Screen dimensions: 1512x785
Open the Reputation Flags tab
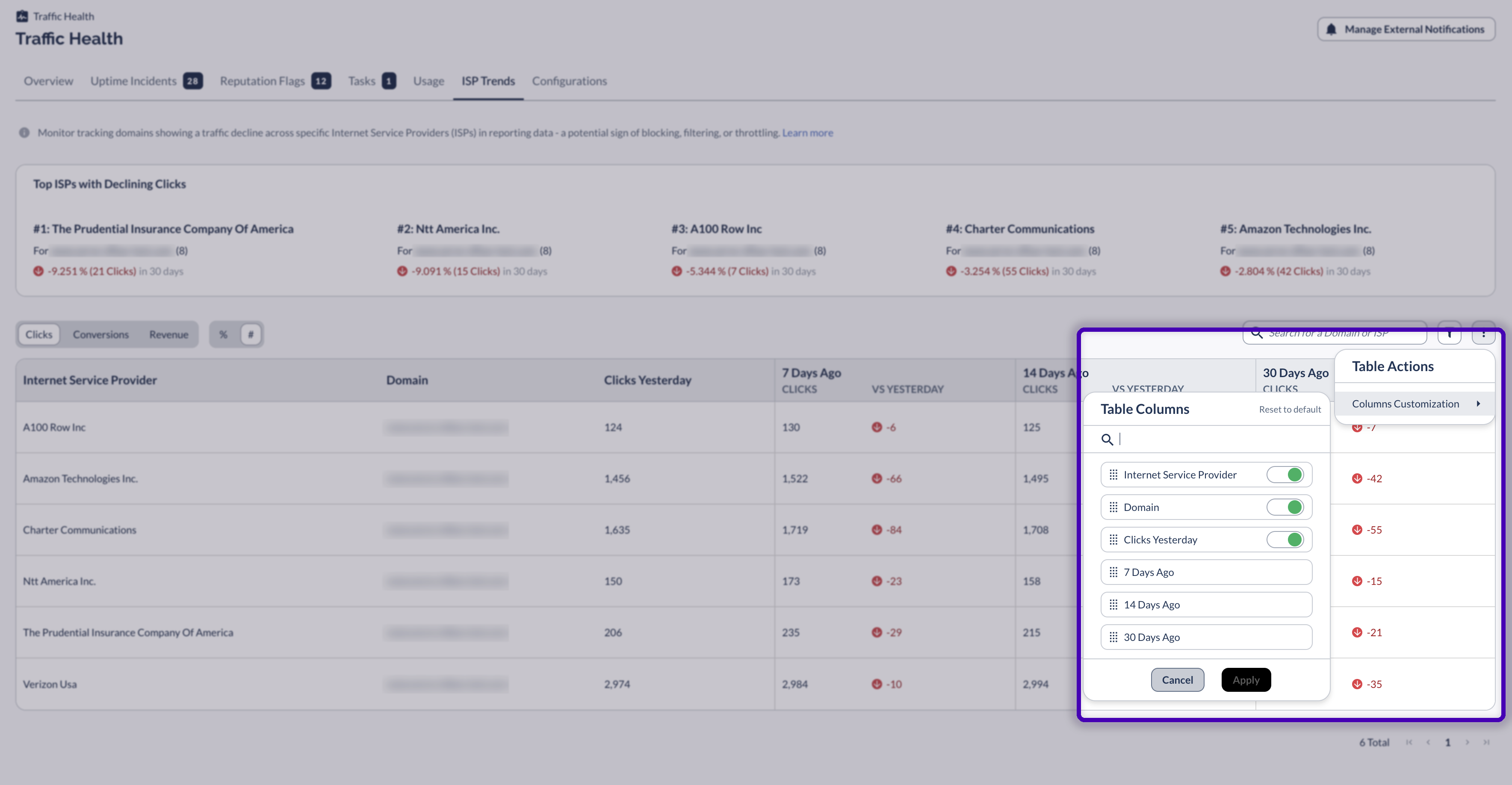click(x=275, y=81)
